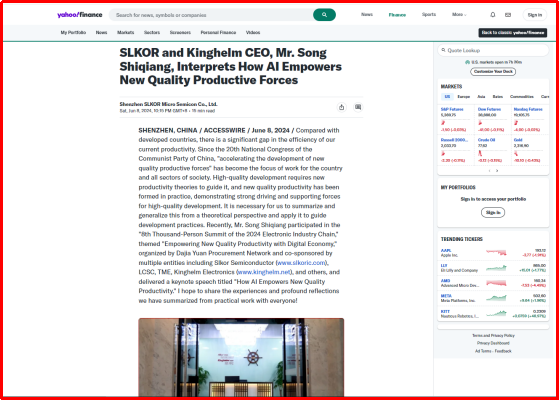Click the AAPL sparkline chart
Screen dimensions: 560x401
click(496, 252)
